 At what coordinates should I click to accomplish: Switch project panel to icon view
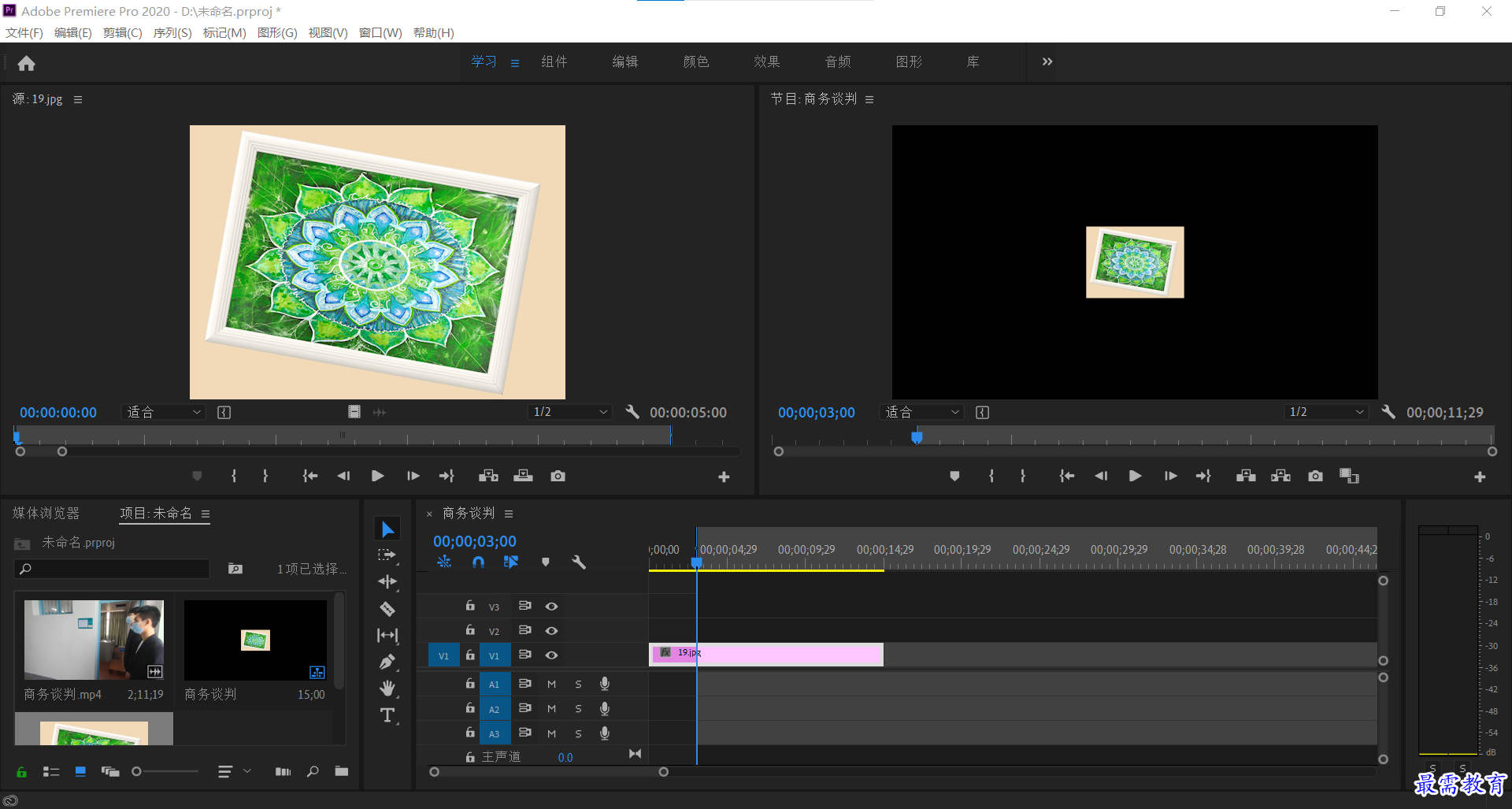(x=80, y=772)
